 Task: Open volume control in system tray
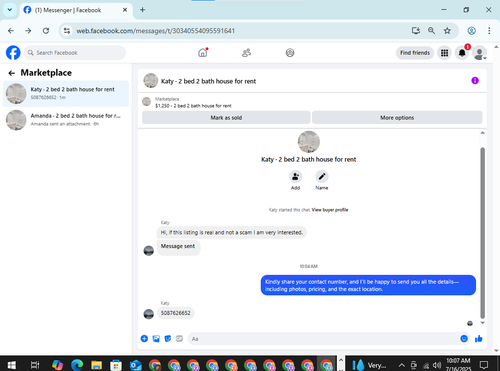click(437, 365)
